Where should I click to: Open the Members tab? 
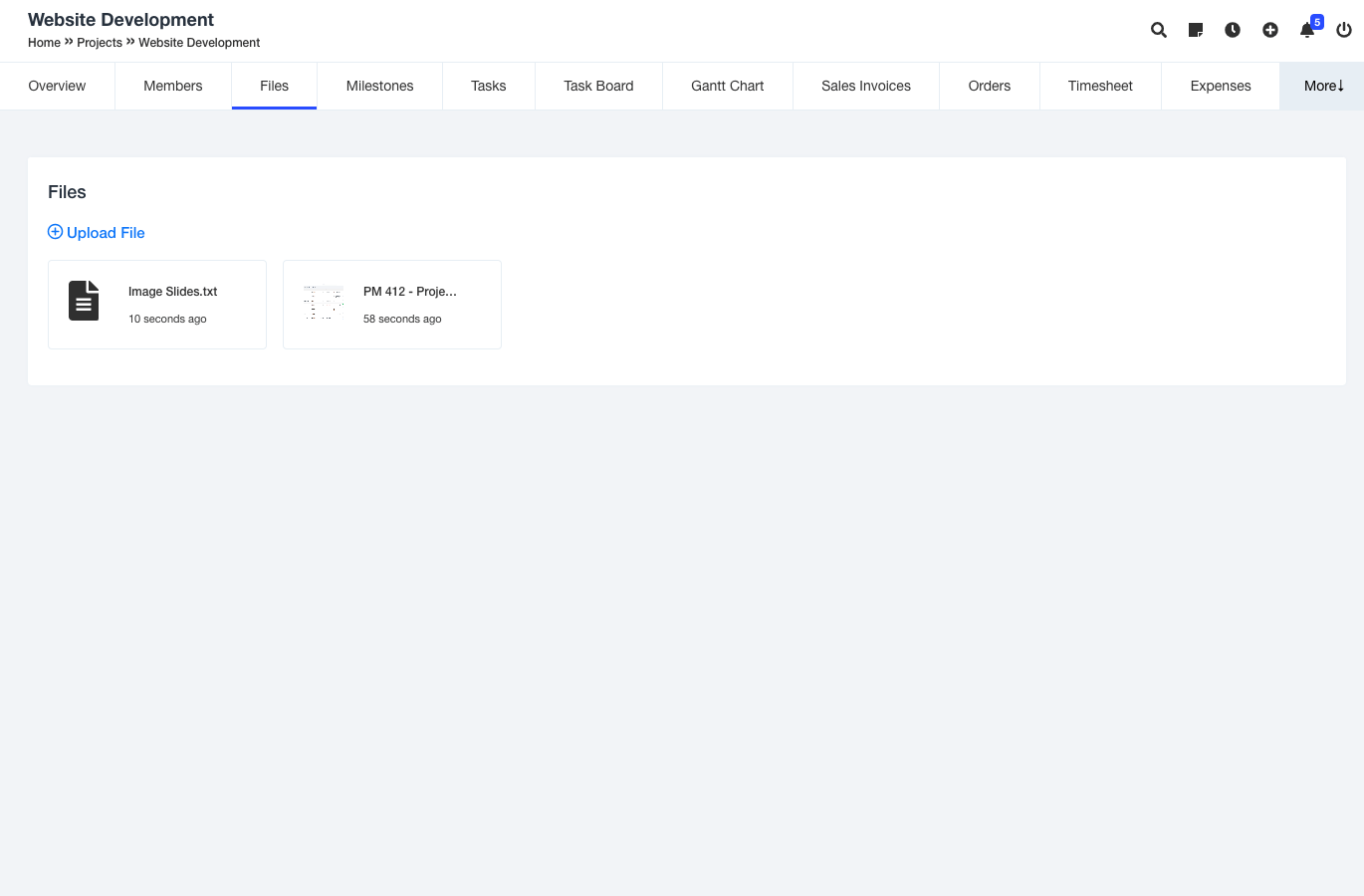[x=172, y=86]
